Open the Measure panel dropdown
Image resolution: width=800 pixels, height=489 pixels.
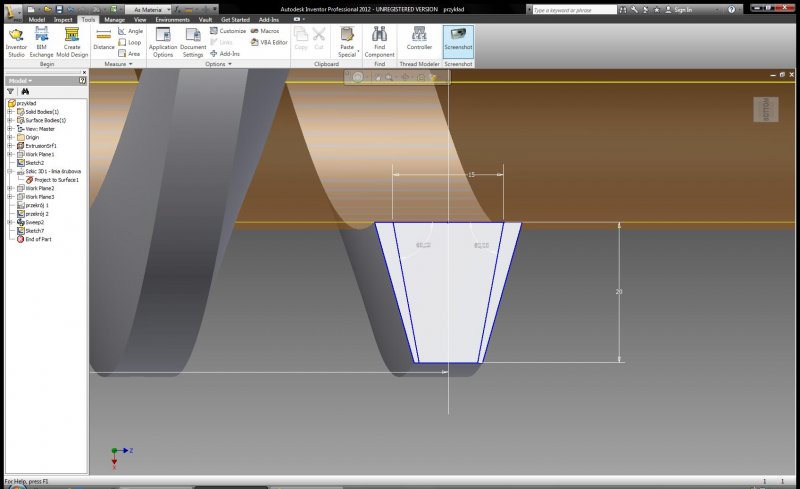click(132, 64)
